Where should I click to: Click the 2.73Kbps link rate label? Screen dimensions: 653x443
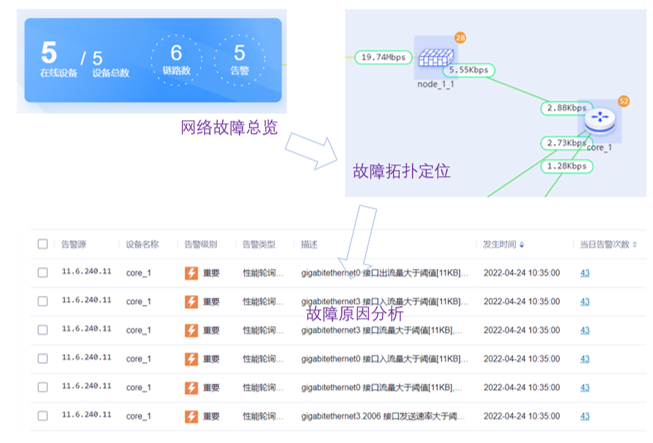(566, 143)
